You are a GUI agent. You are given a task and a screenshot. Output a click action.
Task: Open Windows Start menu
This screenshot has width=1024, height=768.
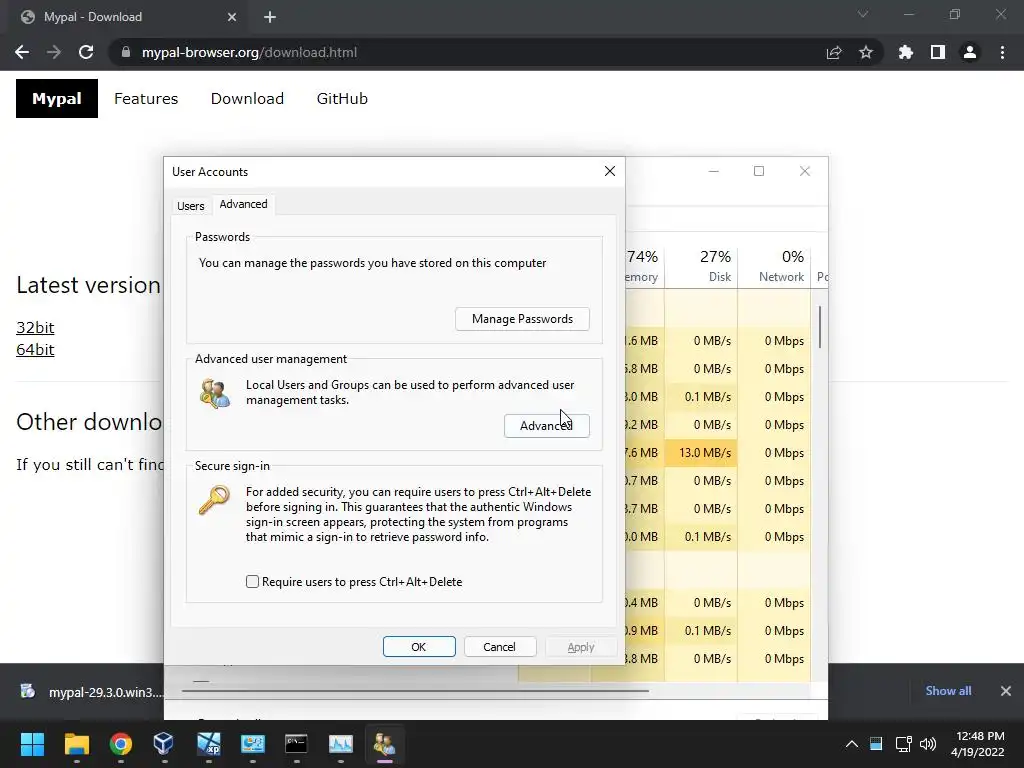32,744
